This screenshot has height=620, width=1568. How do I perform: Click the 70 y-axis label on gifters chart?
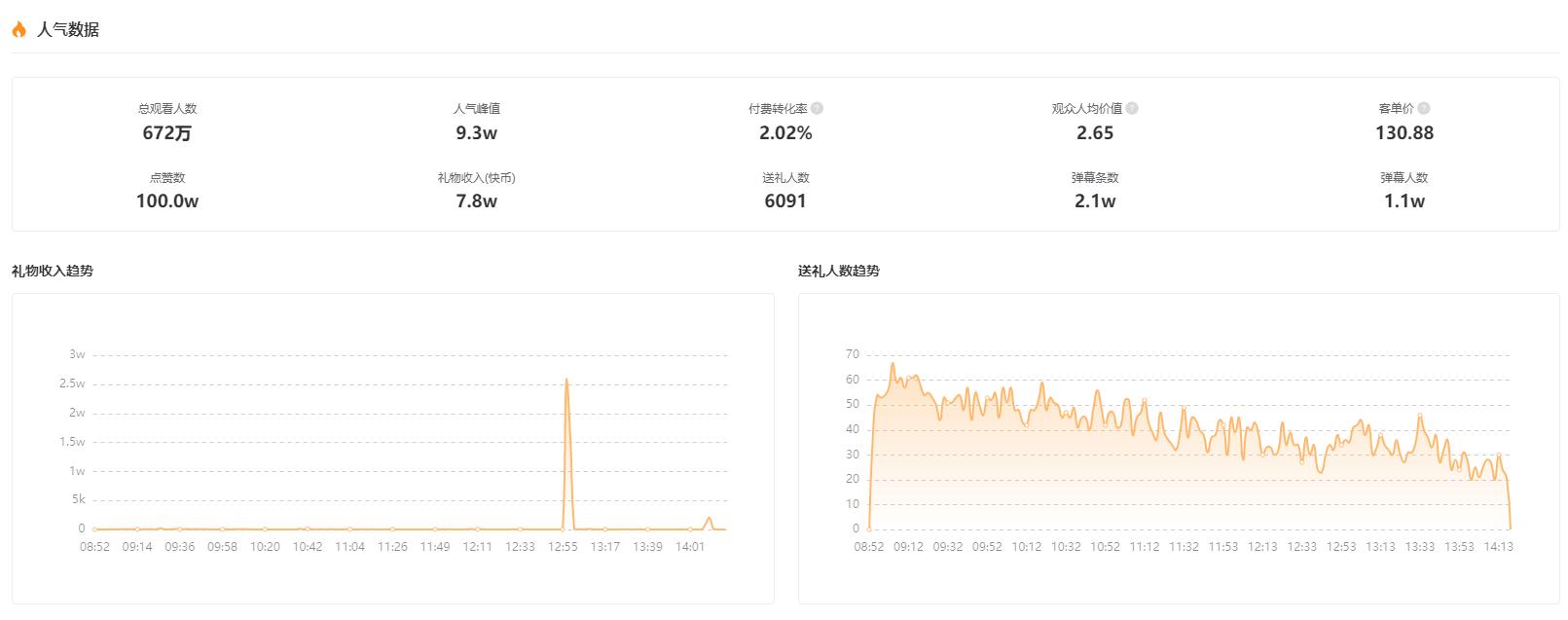click(x=853, y=354)
